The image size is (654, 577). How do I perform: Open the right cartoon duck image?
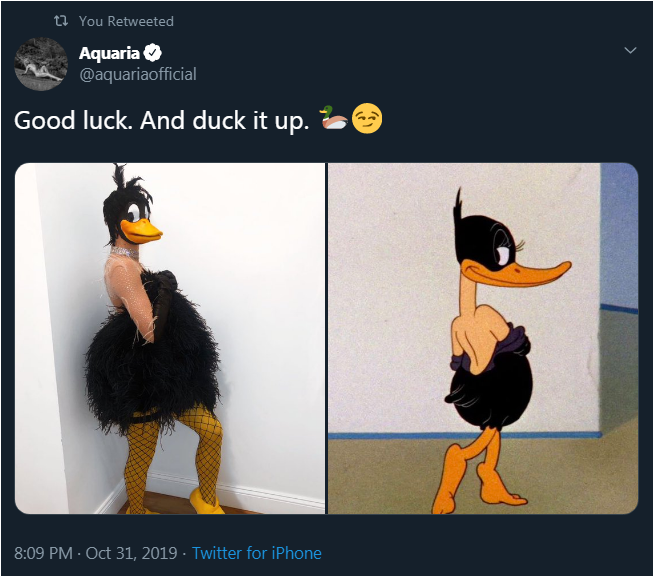point(483,338)
